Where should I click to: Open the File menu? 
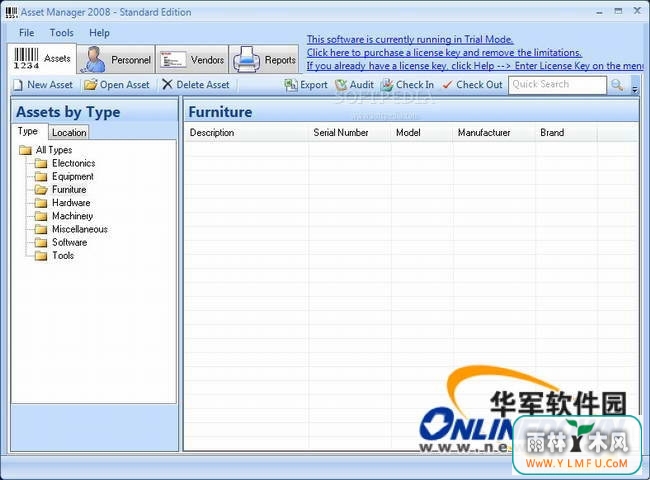(x=27, y=33)
